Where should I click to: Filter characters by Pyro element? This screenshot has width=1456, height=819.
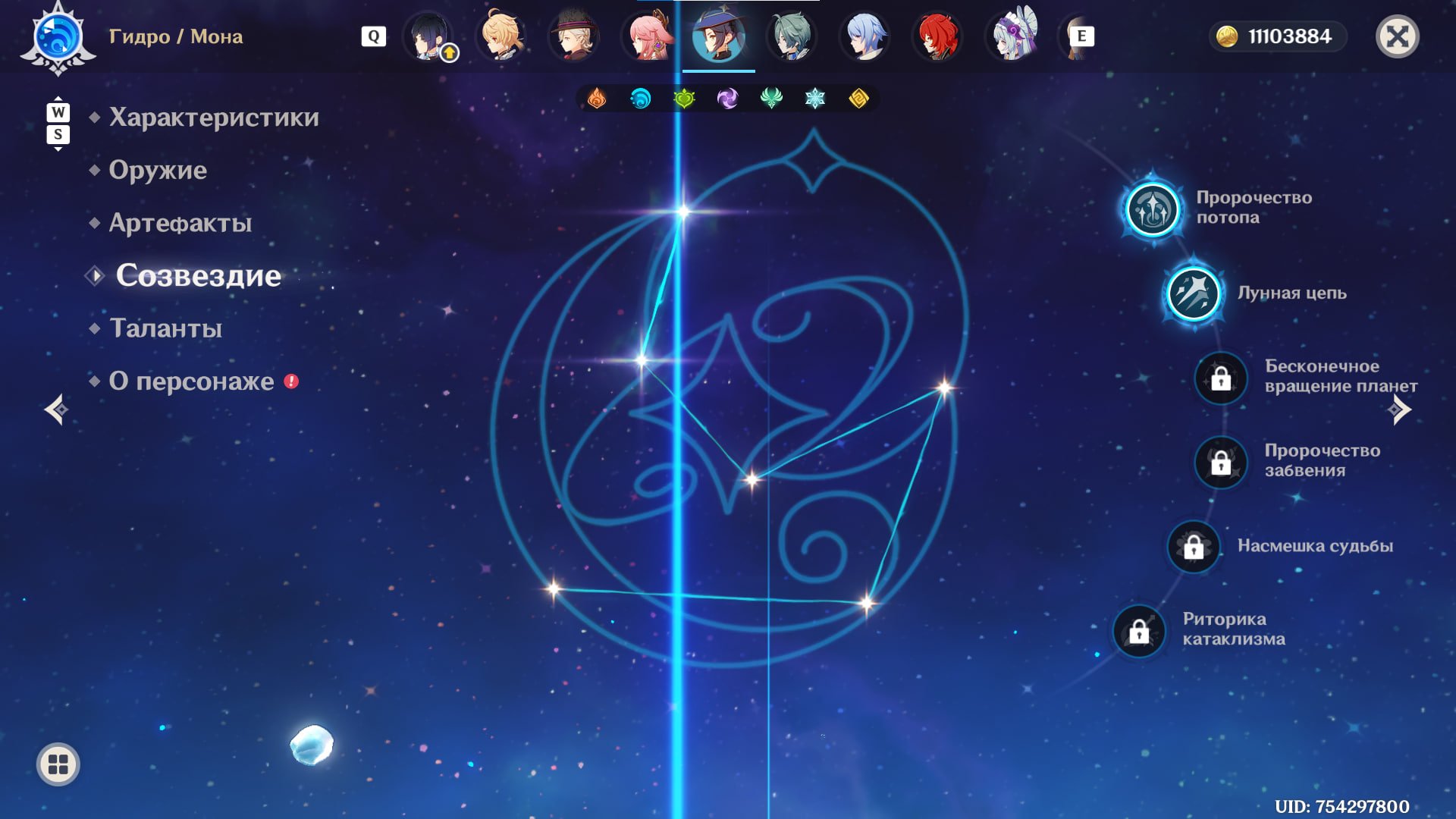pyautogui.click(x=597, y=99)
